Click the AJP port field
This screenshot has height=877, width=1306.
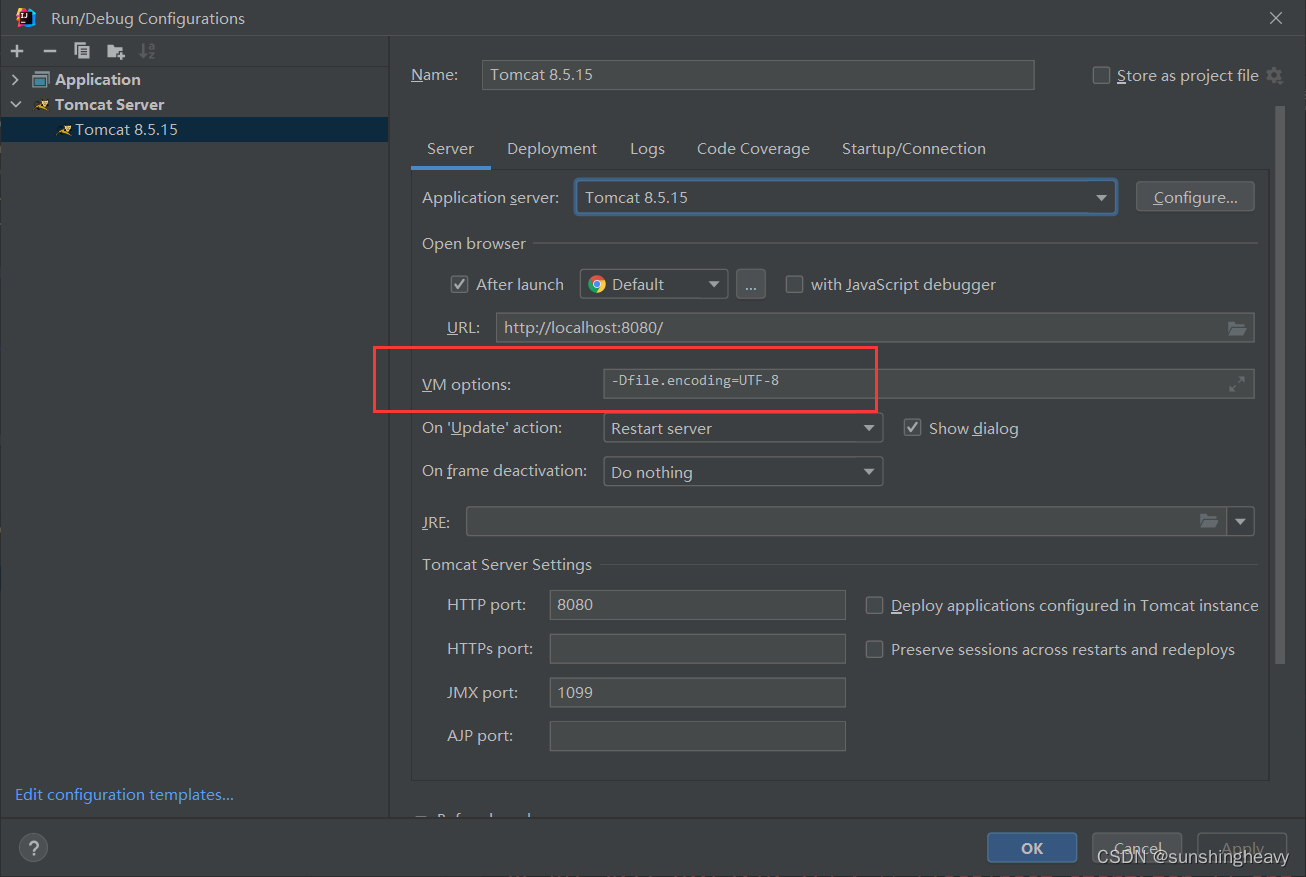698,736
